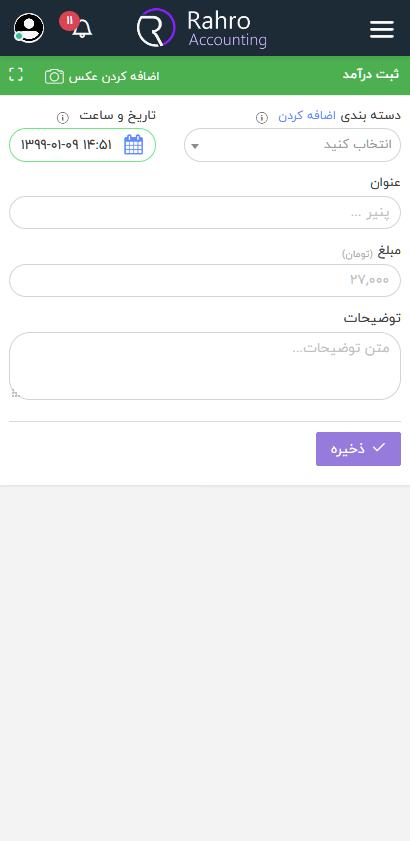Click inside the توضیحات description textarea
Viewport: 410px width, 841px height.
coord(205,366)
